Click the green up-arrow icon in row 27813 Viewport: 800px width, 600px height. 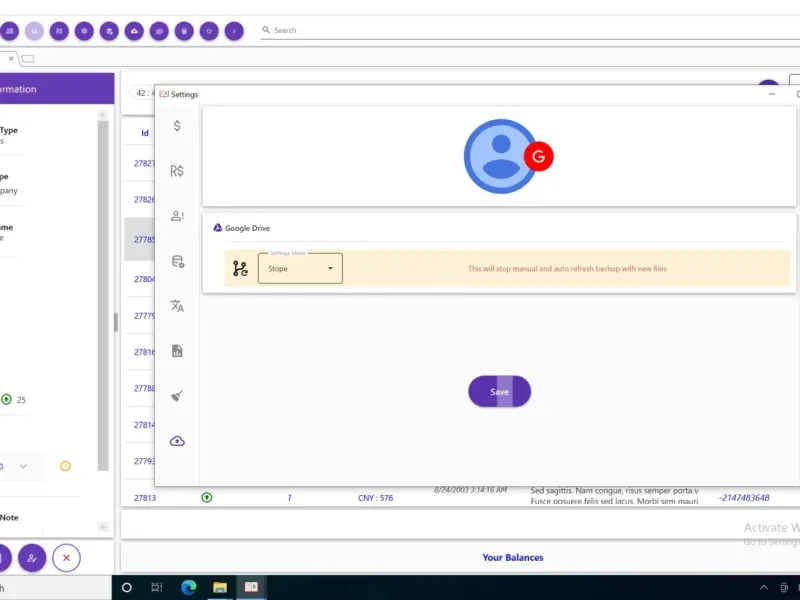(207, 497)
